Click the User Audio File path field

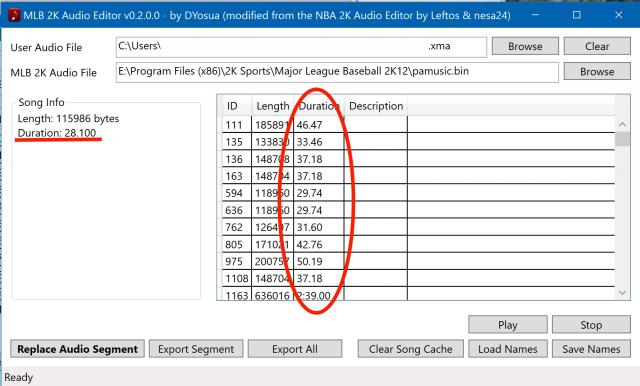301,47
